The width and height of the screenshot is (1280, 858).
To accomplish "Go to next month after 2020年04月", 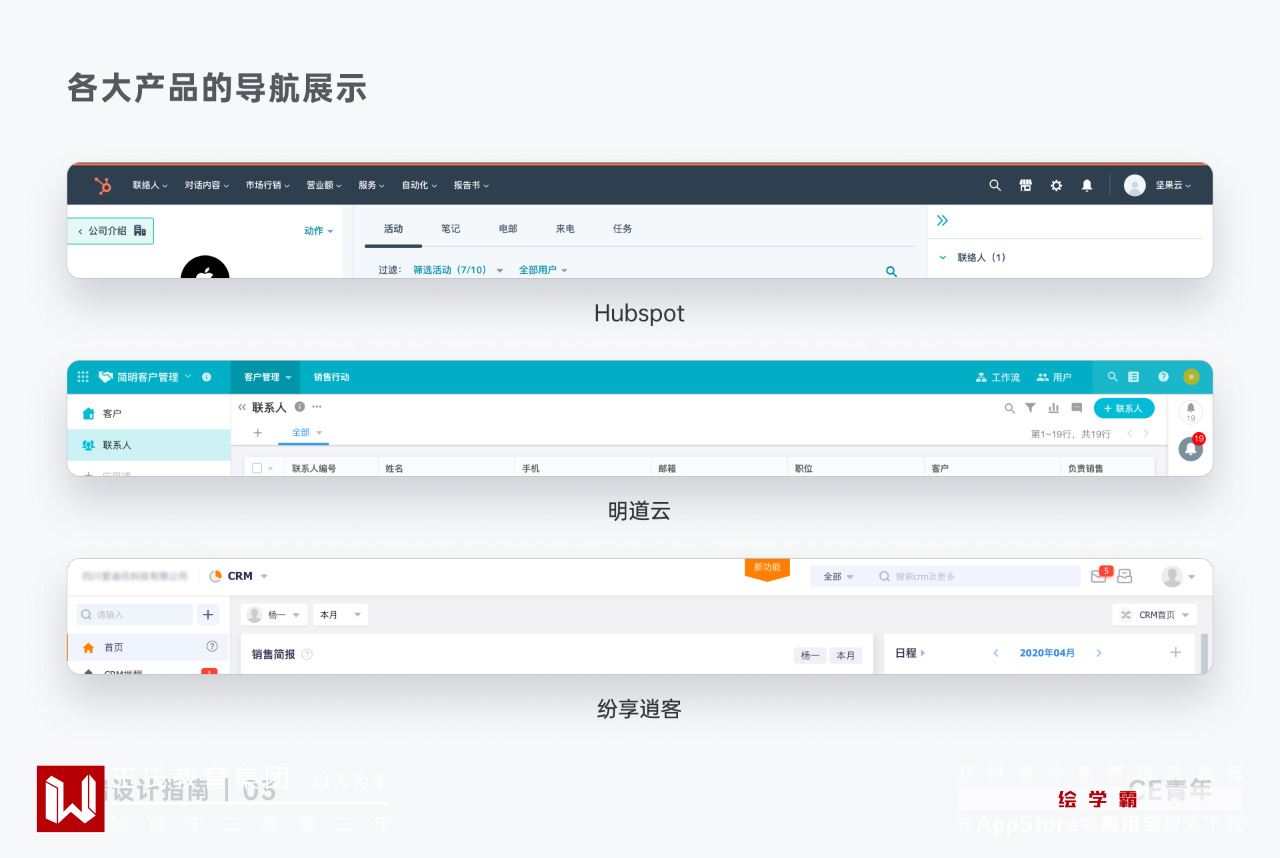I will coord(1099,653).
